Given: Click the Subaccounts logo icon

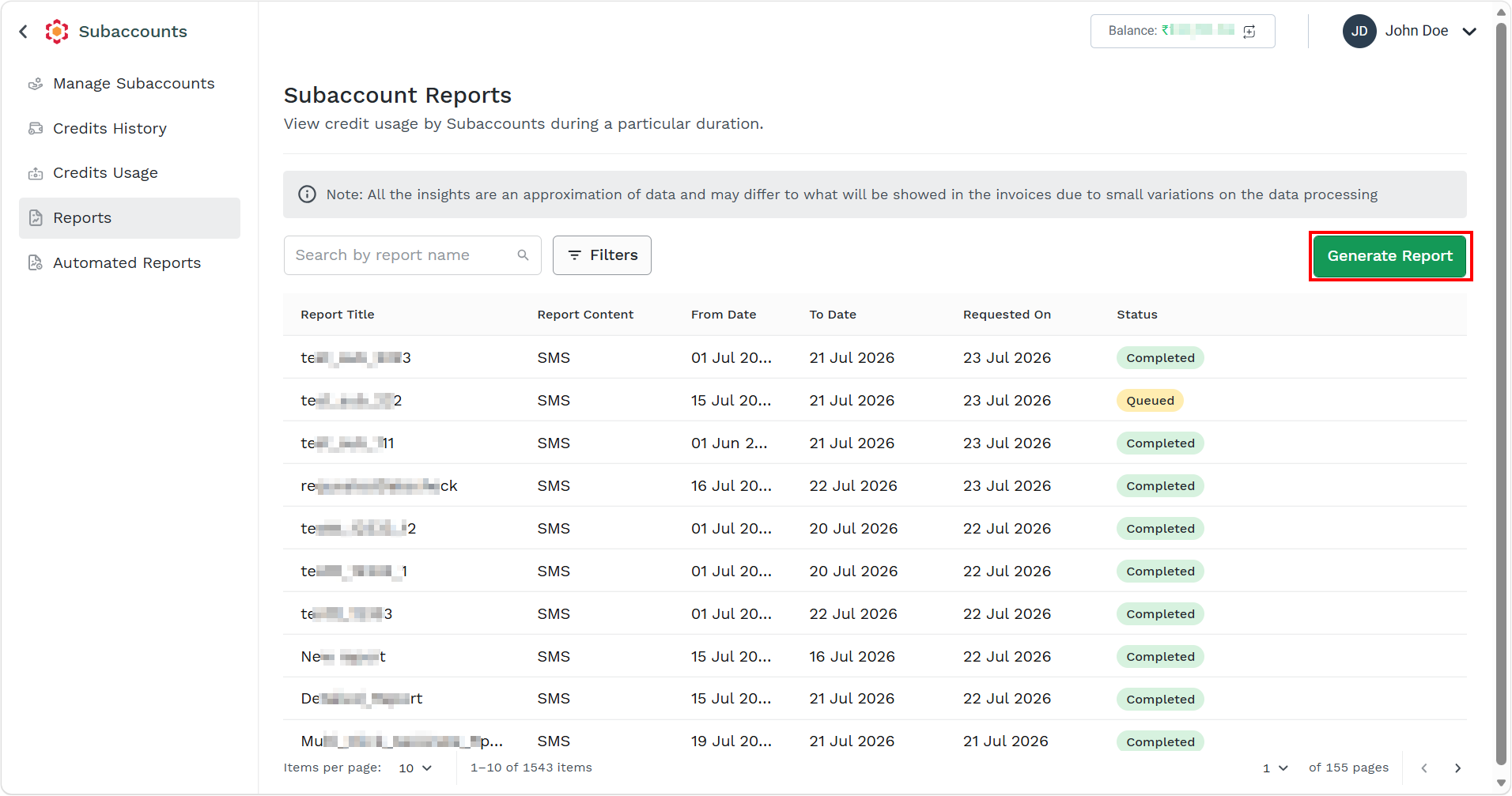Looking at the screenshot, I should tap(57, 32).
